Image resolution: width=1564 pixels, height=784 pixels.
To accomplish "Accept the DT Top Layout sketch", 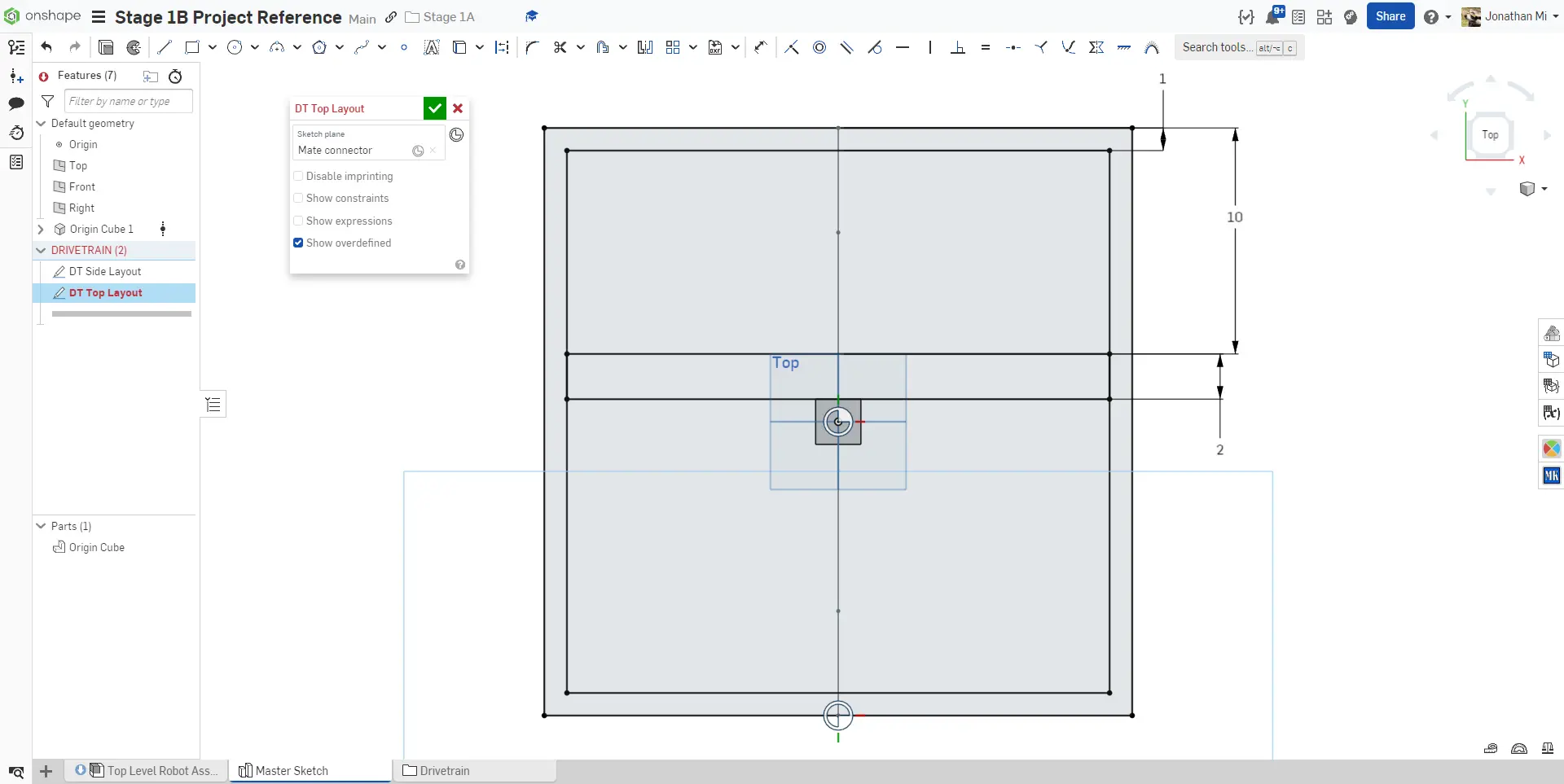I will (434, 108).
